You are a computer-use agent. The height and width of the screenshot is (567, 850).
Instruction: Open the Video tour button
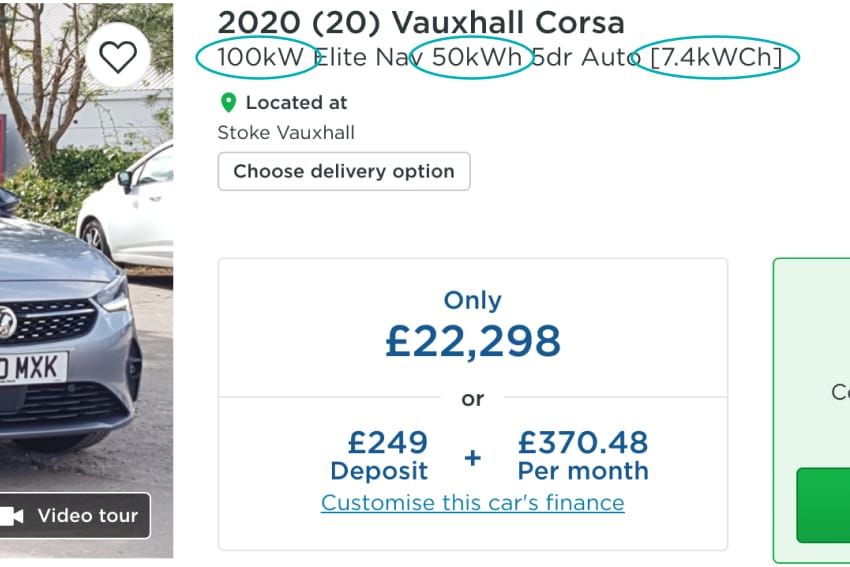(76, 516)
